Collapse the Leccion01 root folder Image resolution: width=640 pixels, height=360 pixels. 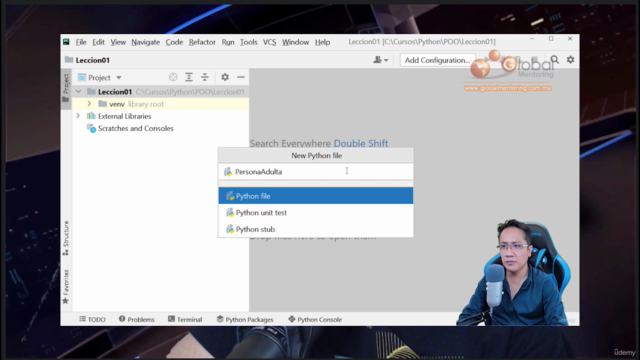pos(78,92)
